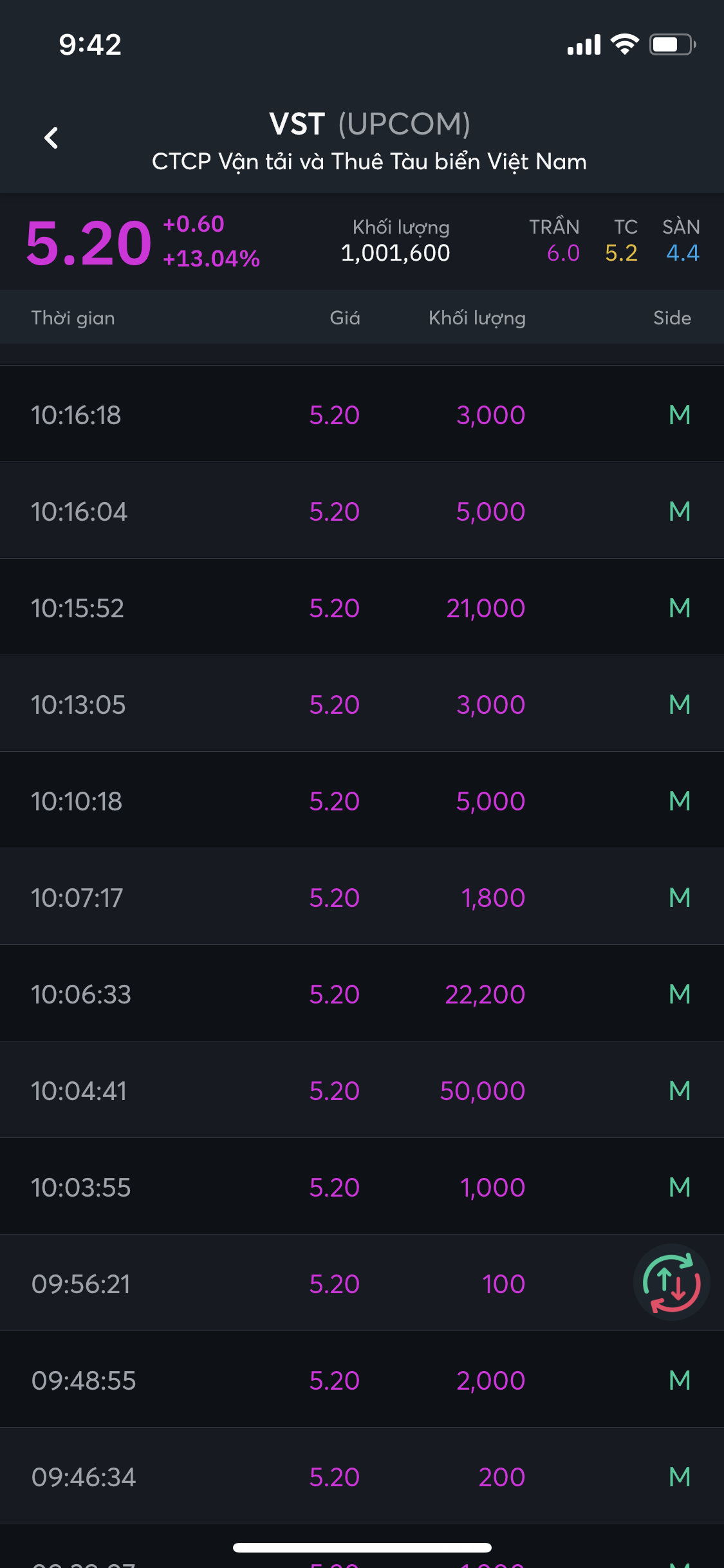724x1568 pixels.
Task: Tap the M side marker at 10:04:41
Action: click(680, 1091)
